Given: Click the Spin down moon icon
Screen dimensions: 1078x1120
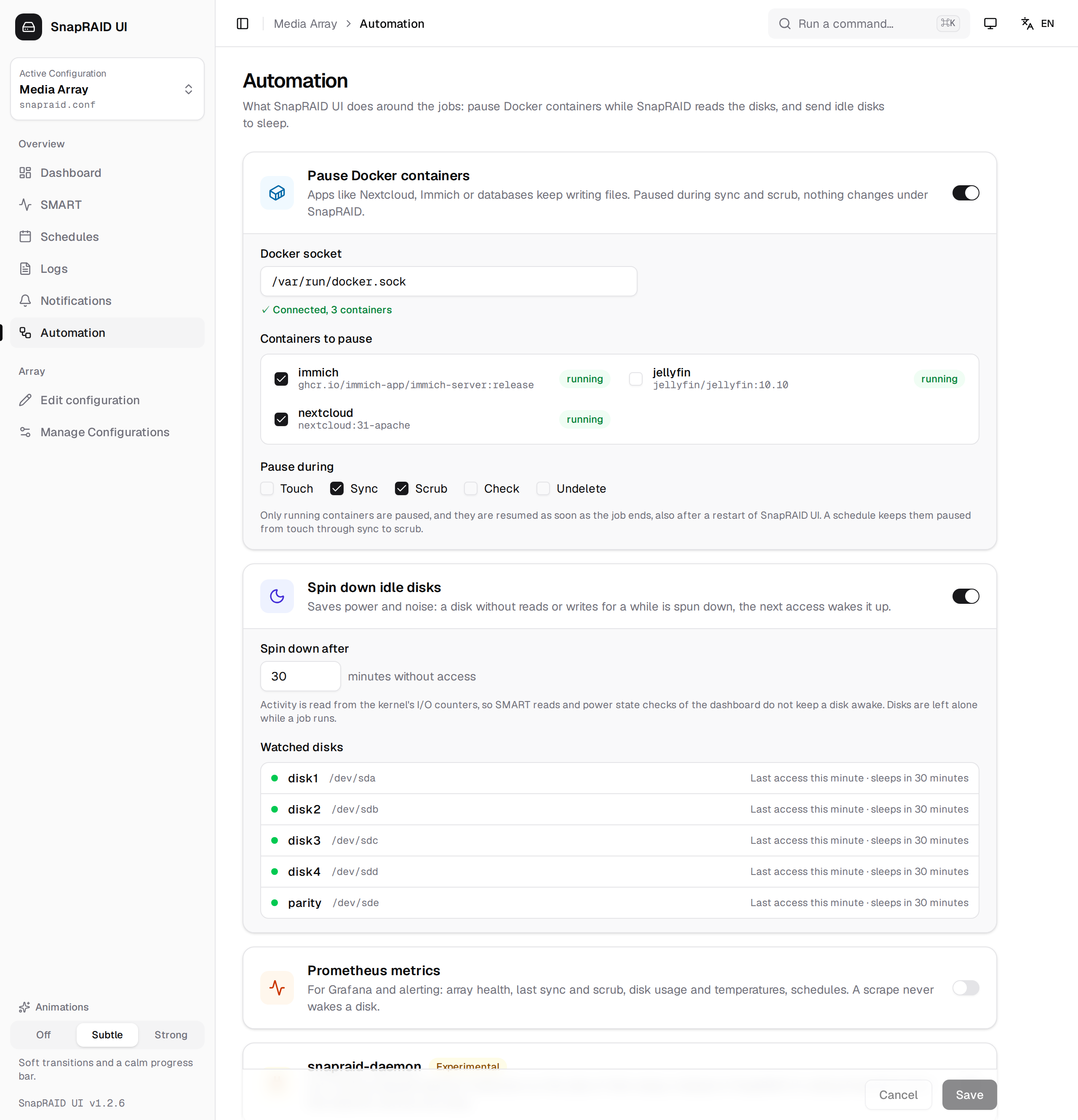Looking at the screenshot, I should (277, 597).
